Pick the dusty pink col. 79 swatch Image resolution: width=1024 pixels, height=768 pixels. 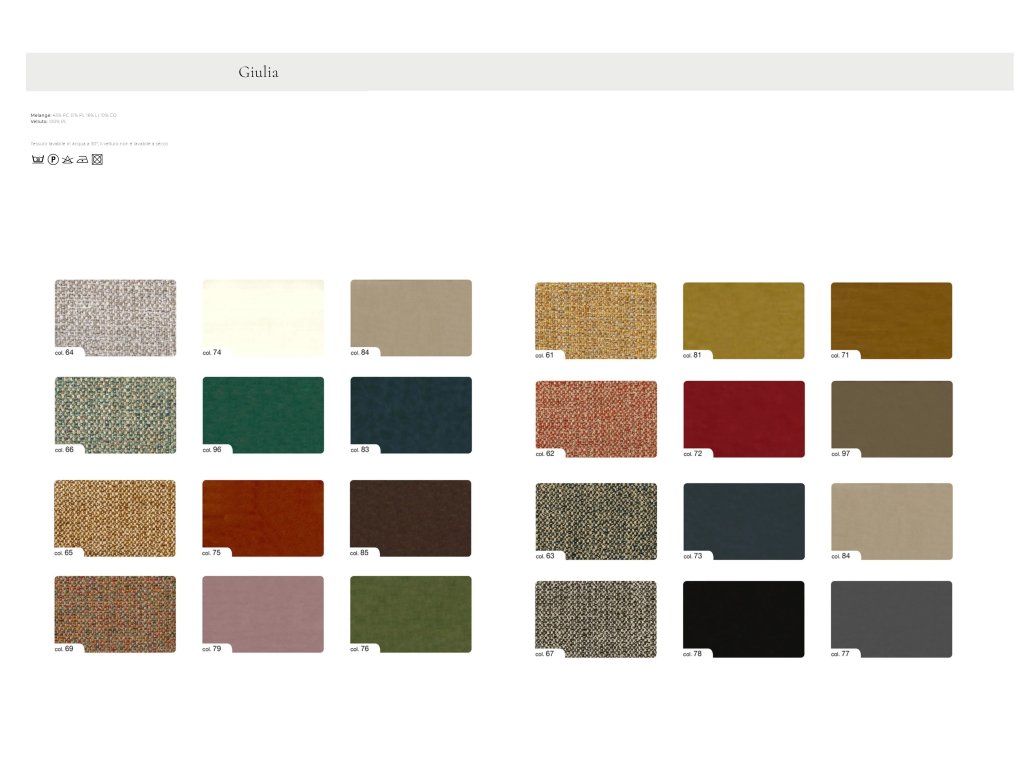tap(263, 614)
